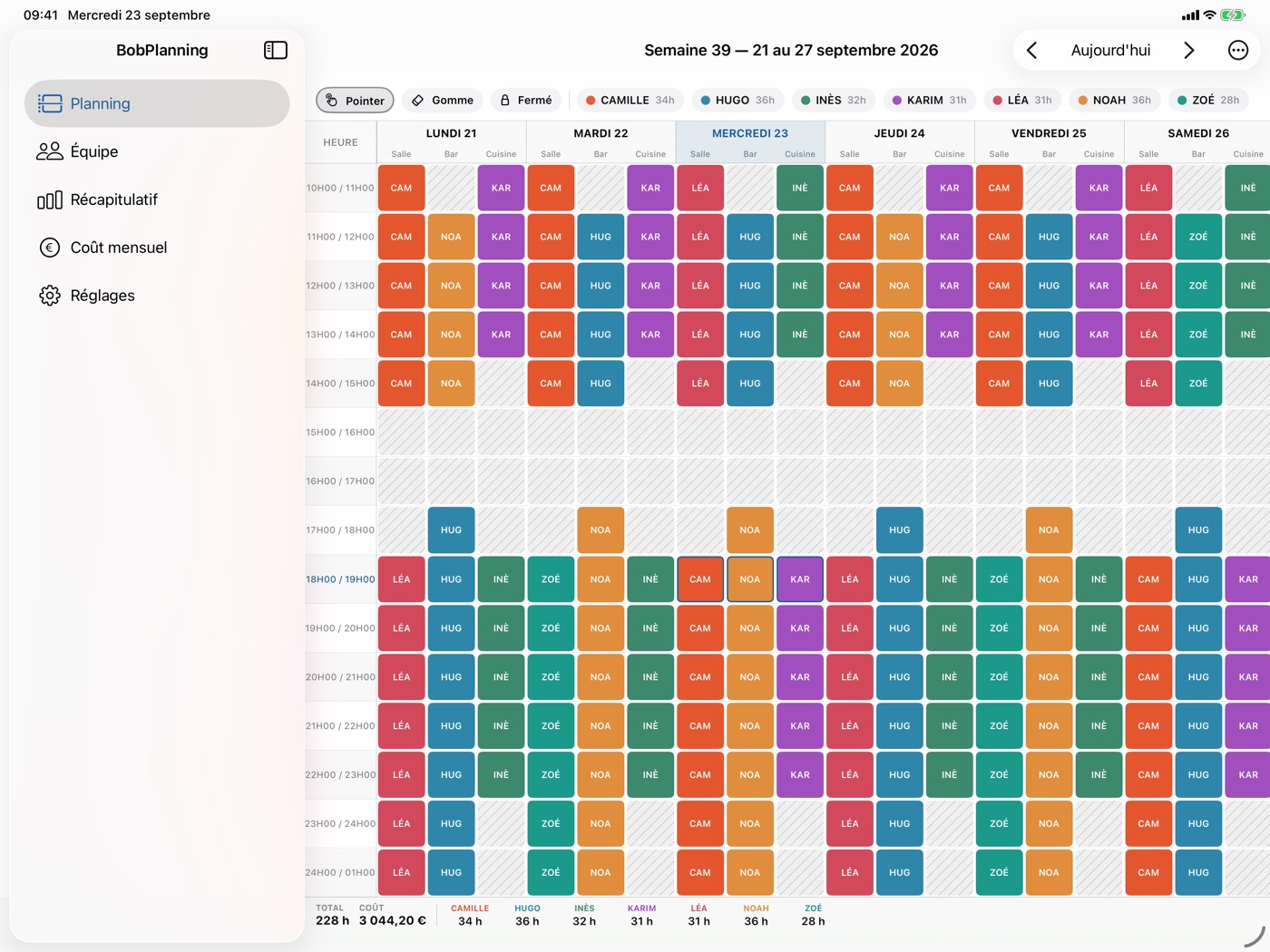Tap CAM in Lundi Salle at 10H00 / 11H00
This screenshot has width=1270, height=952.
click(x=401, y=188)
